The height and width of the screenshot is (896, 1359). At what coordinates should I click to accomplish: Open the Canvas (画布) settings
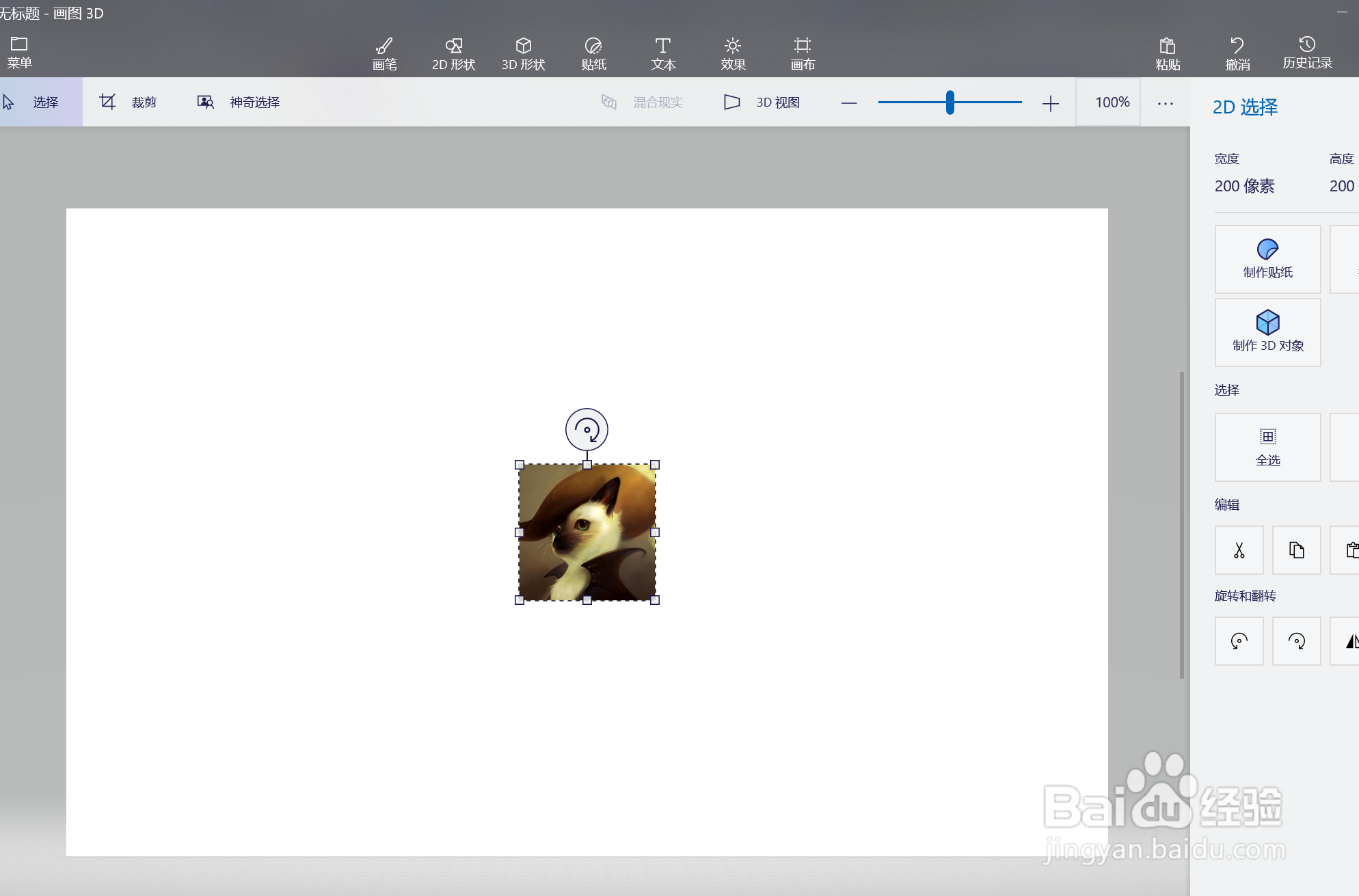tap(802, 53)
